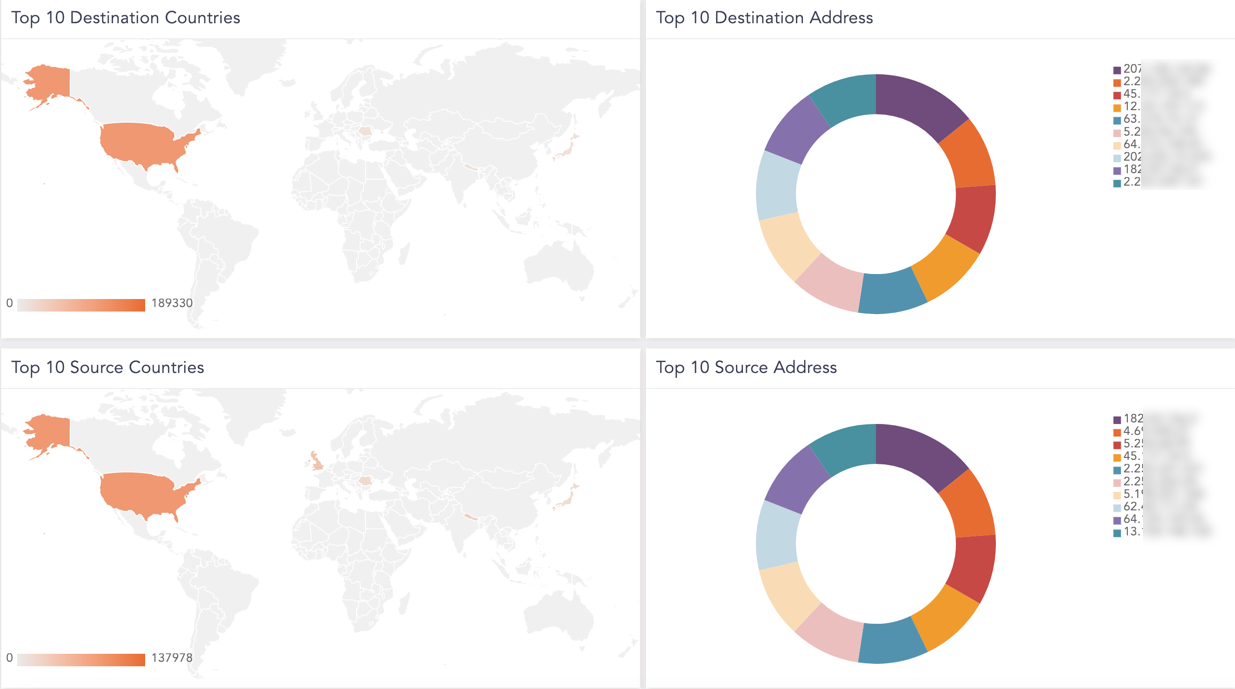Click the orange '12.' legend swatch in Destination Address
Image resolution: width=1235 pixels, height=689 pixels.
tap(1117, 108)
